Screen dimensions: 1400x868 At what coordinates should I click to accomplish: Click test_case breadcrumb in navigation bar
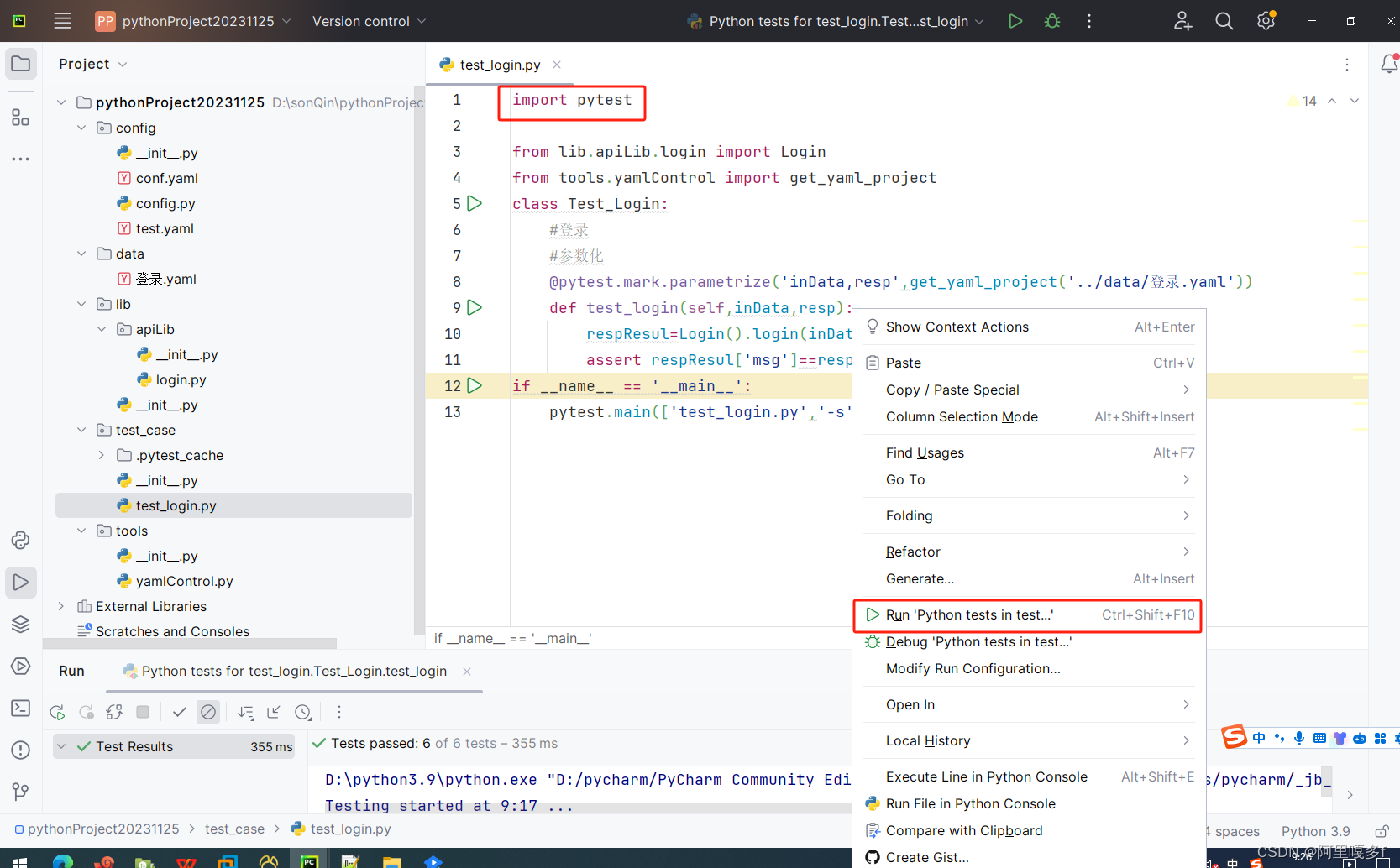pyautogui.click(x=234, y=829)
